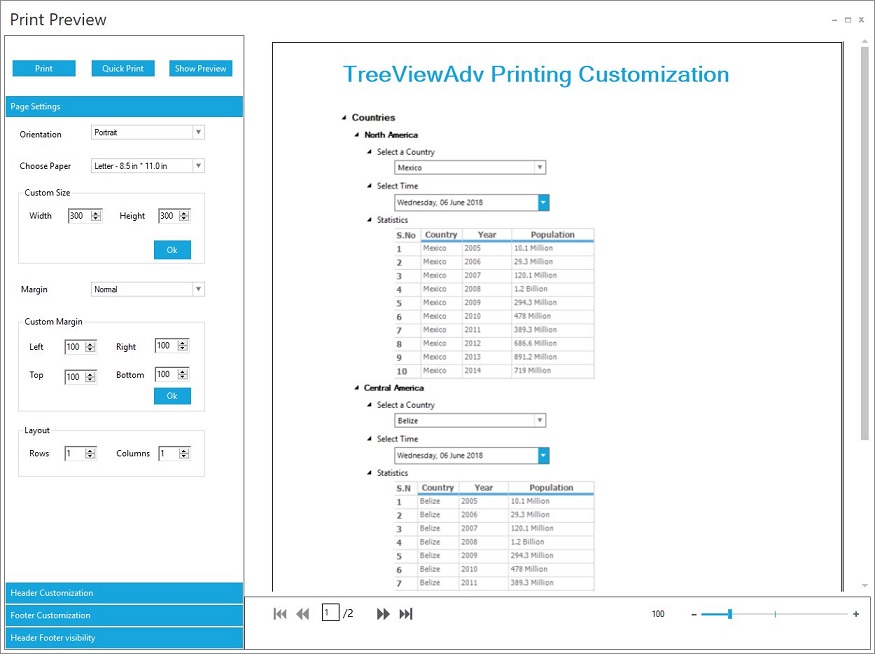Click the custom size Height field
Image resolution: width=875 pixels, height=654 pixels.
169,215
